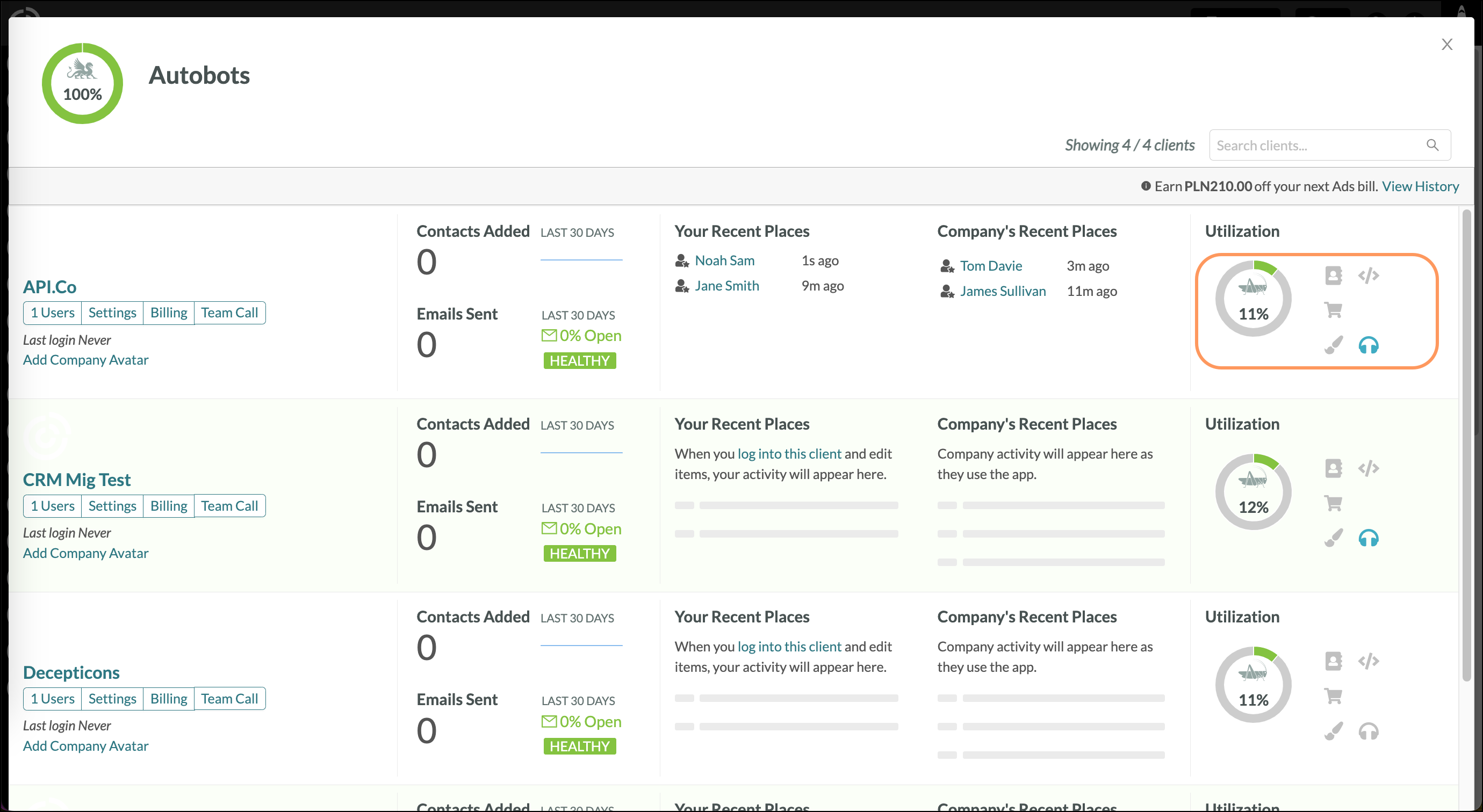Click the code icon in Decepticons utilization
1483x812 pixels.
point(1369,661)
